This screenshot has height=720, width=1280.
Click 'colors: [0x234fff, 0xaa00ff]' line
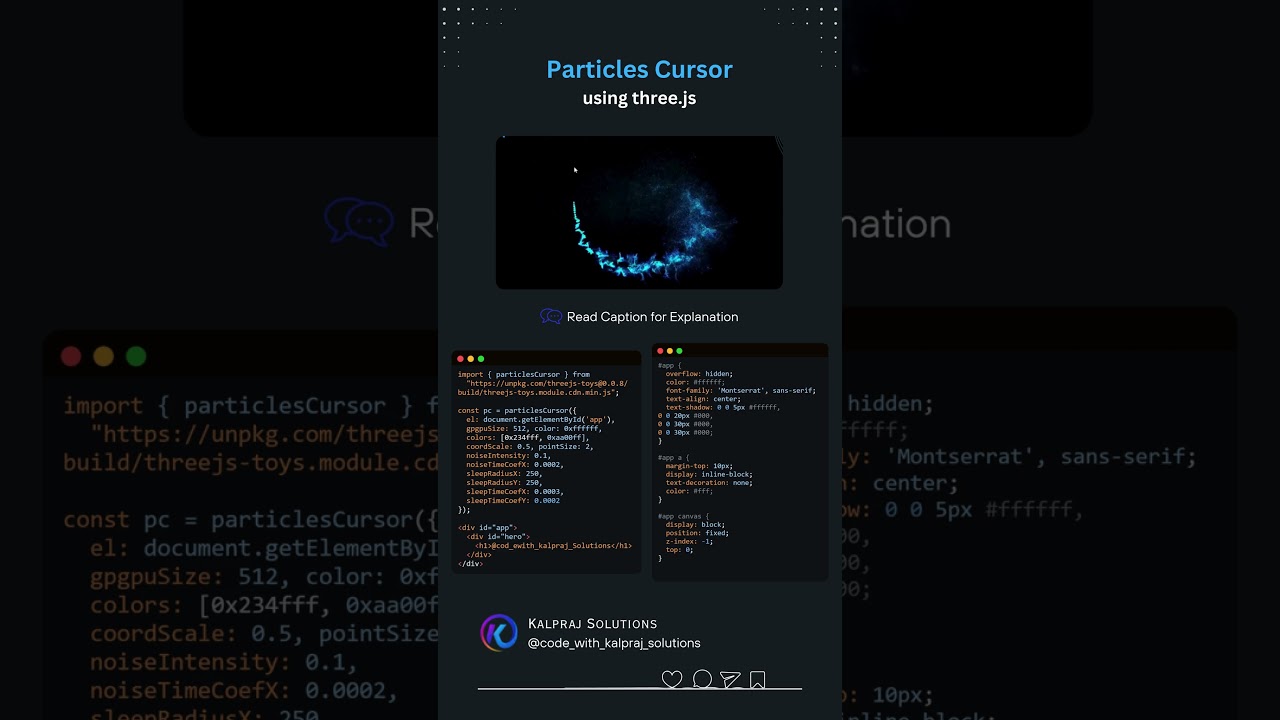point(528,437)
